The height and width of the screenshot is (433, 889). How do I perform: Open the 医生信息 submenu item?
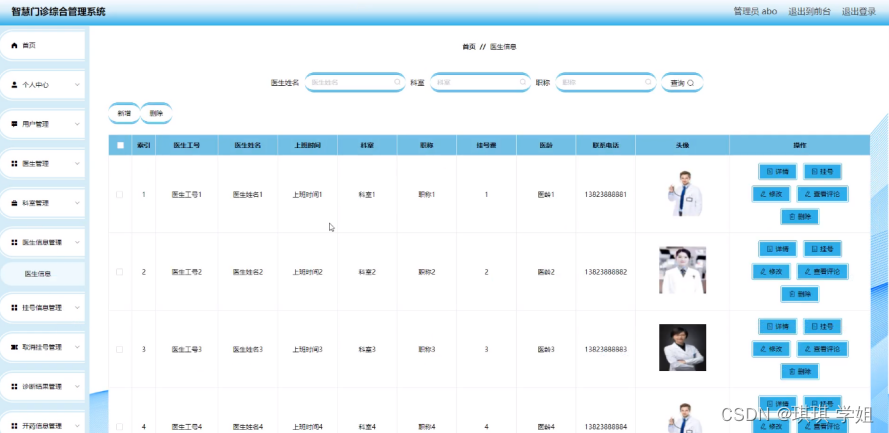pos(43,274)
